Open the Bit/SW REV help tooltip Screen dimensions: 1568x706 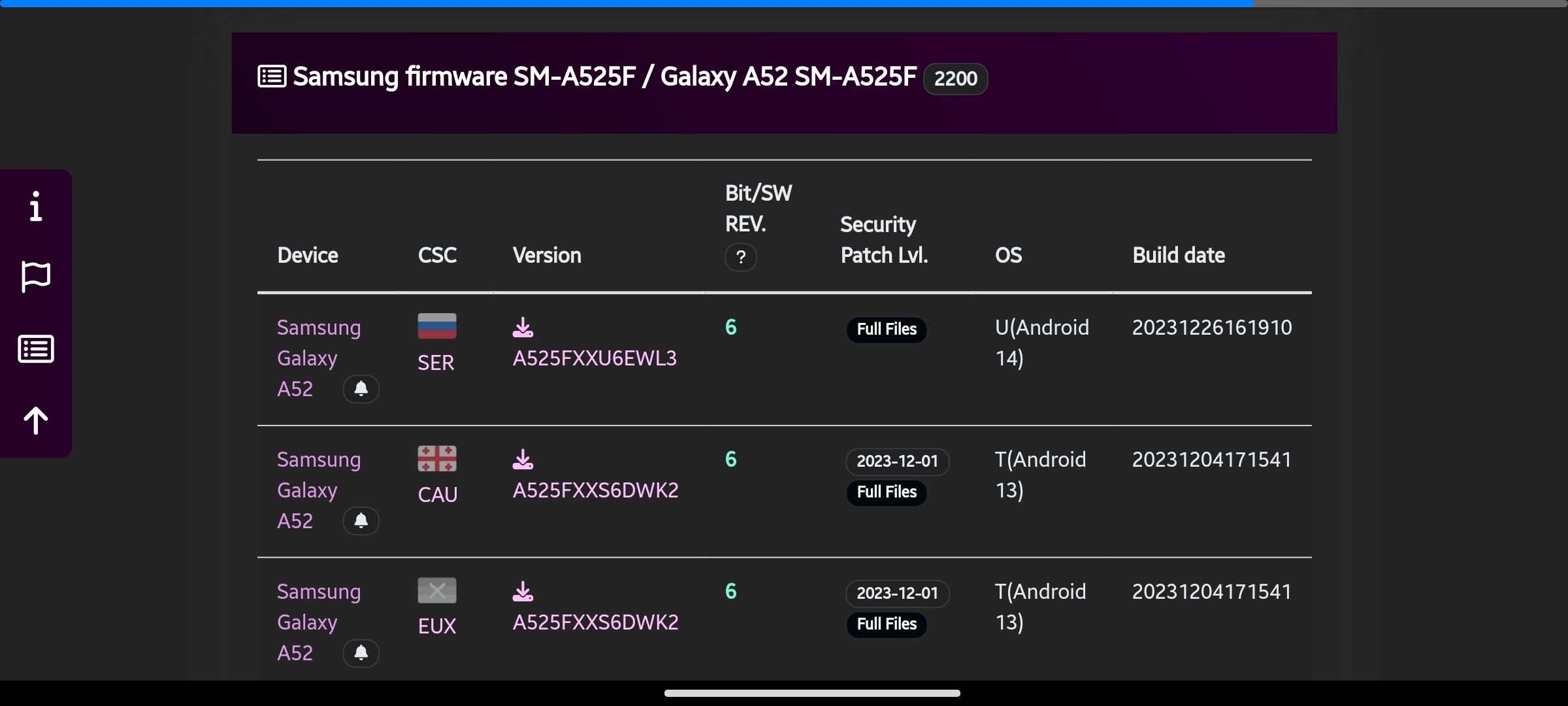(x=740, y=258)
